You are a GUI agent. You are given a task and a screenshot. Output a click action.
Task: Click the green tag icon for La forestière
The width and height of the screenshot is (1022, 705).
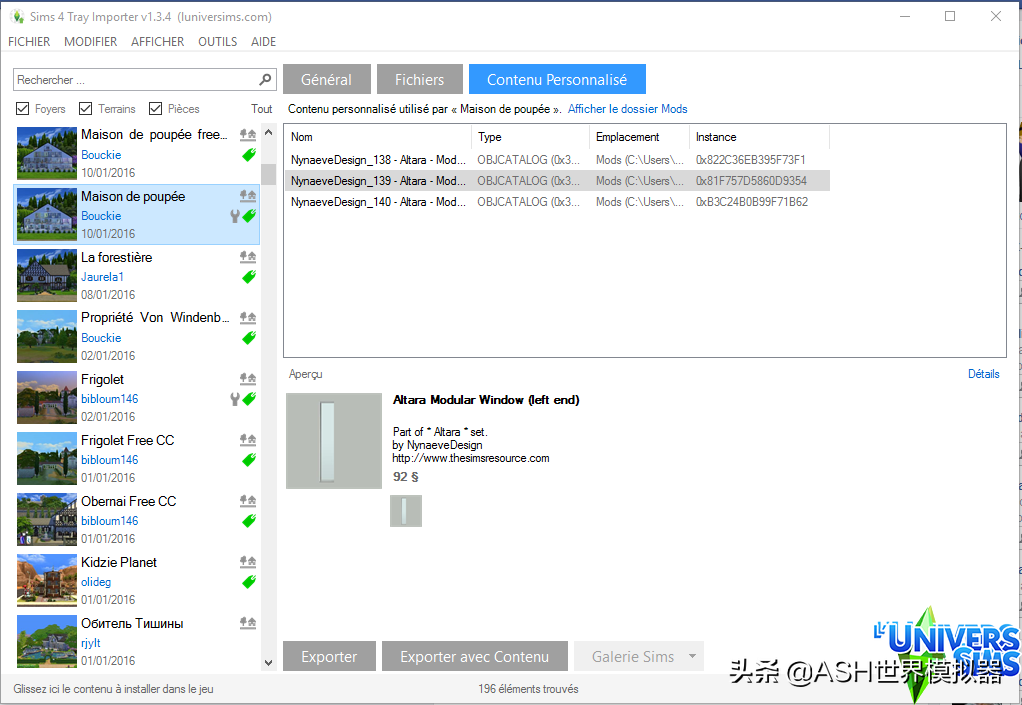[249, 276]
